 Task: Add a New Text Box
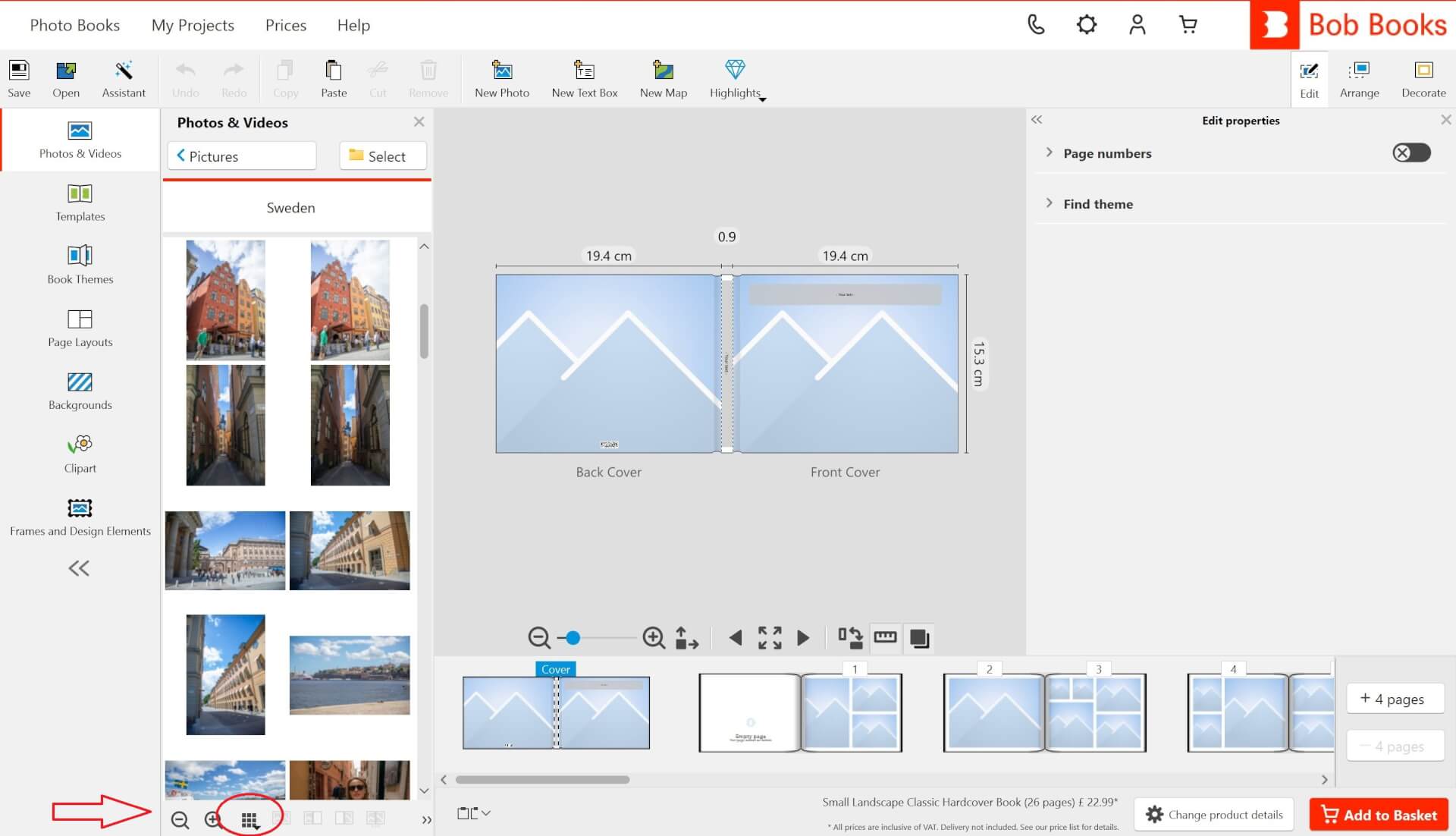tap(584, 79)
